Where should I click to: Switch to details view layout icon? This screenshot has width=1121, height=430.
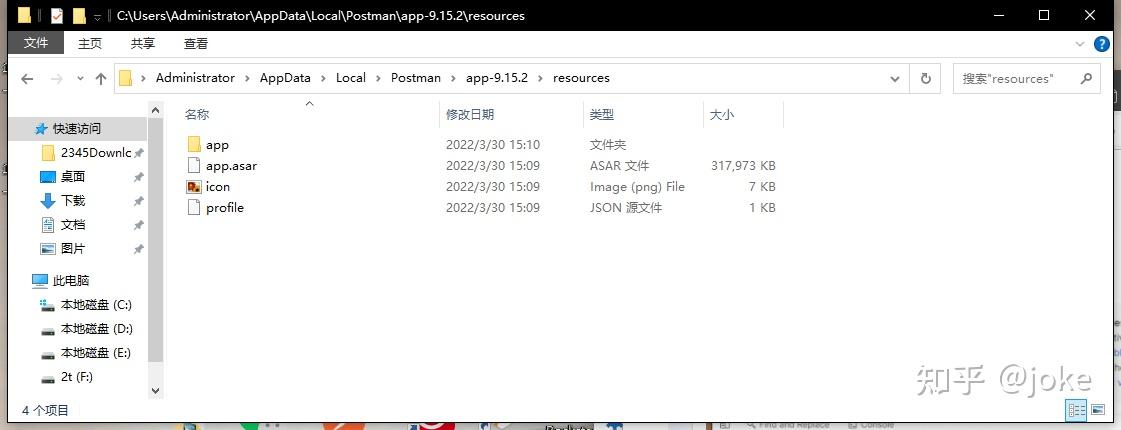pos(1077,410)
